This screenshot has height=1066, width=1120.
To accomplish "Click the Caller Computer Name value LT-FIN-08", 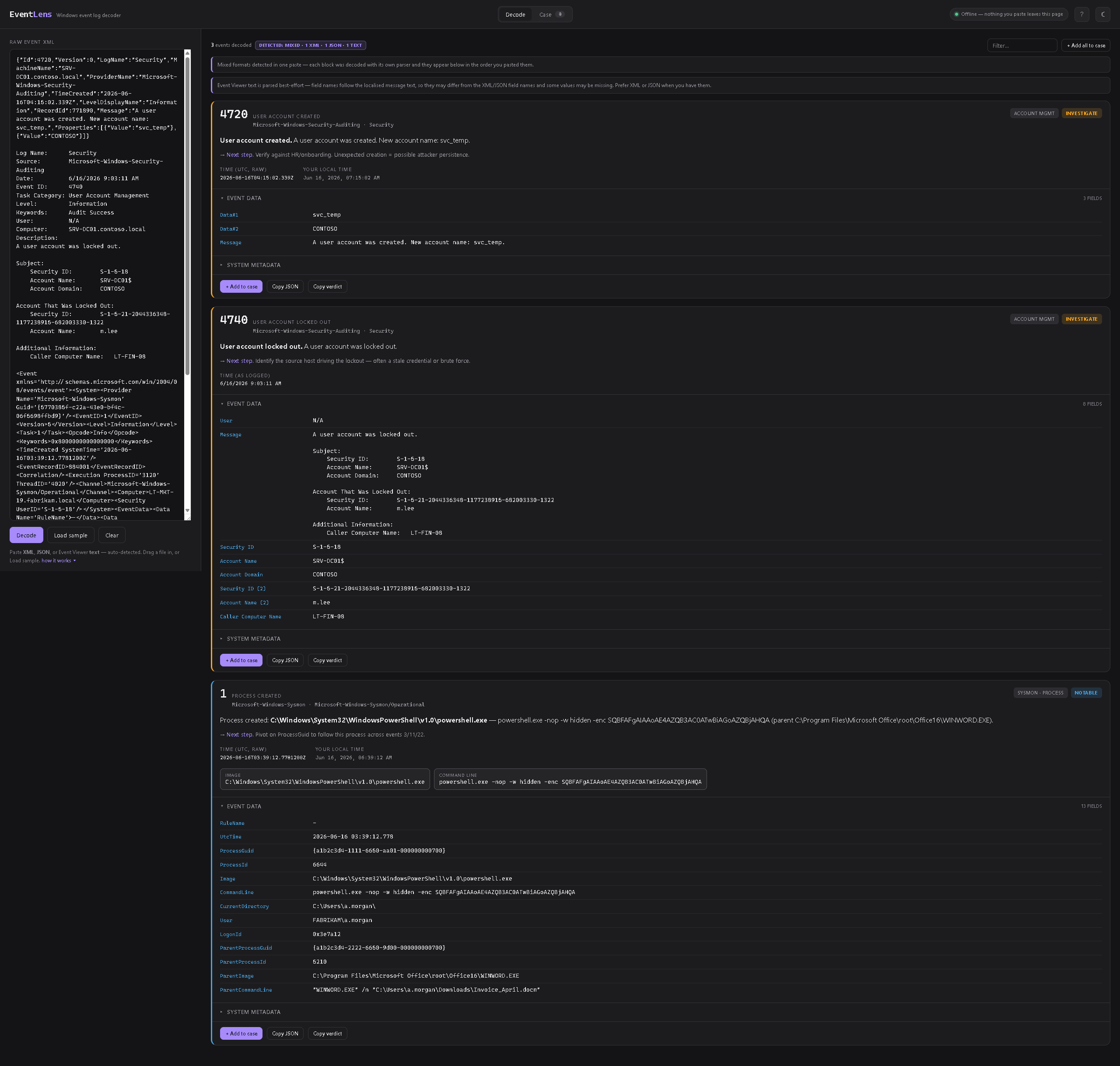I will [x=328, y=617].
